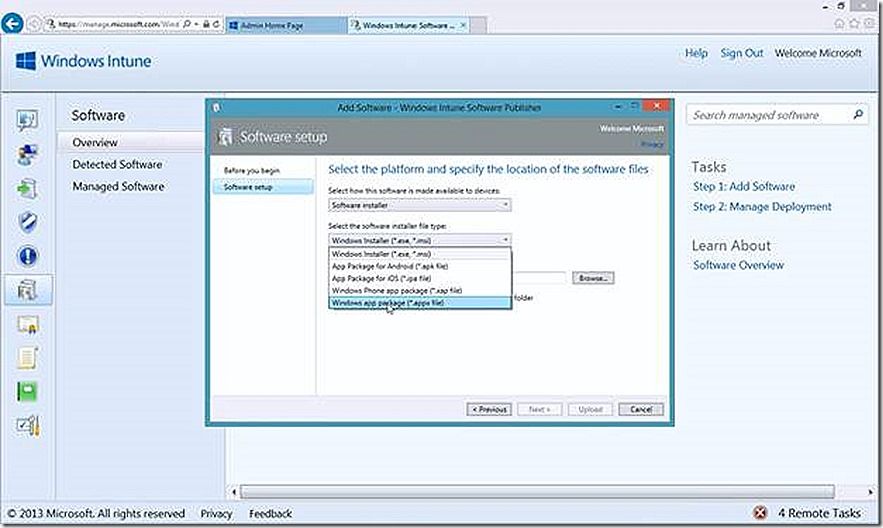Screen dimensions: 883x528
Task: Open Managed Software navigation item
Action: point(118,186)
